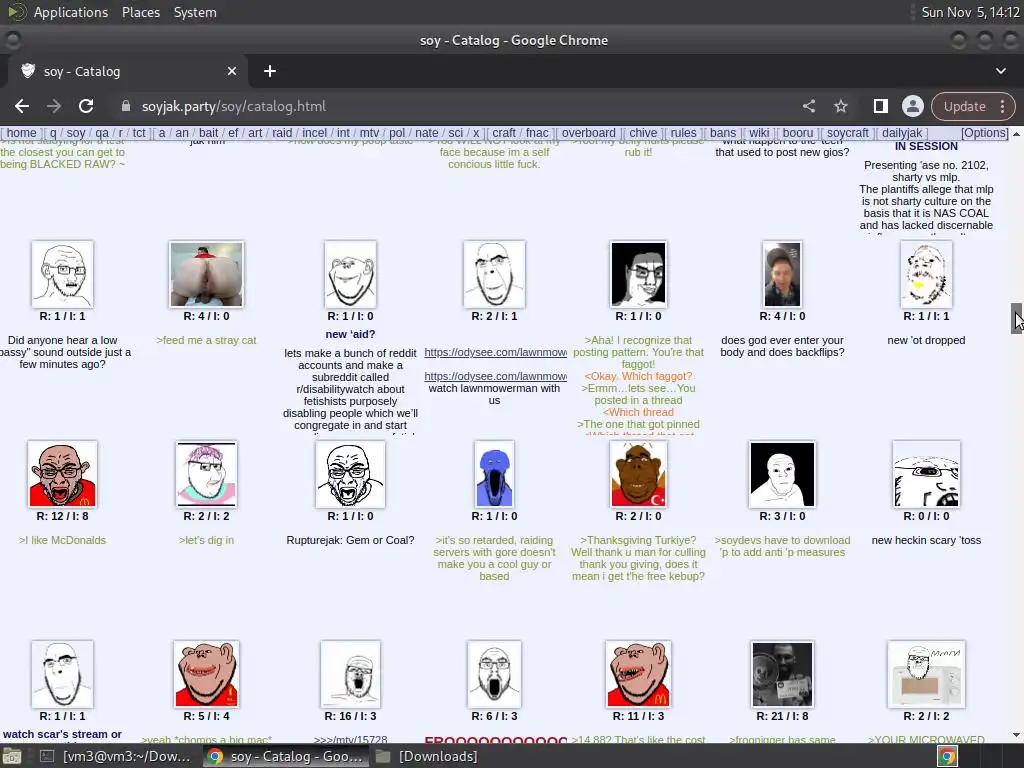The image size is (1024, 768).
Task: Open the Applications menu
Action: (71, 12)
